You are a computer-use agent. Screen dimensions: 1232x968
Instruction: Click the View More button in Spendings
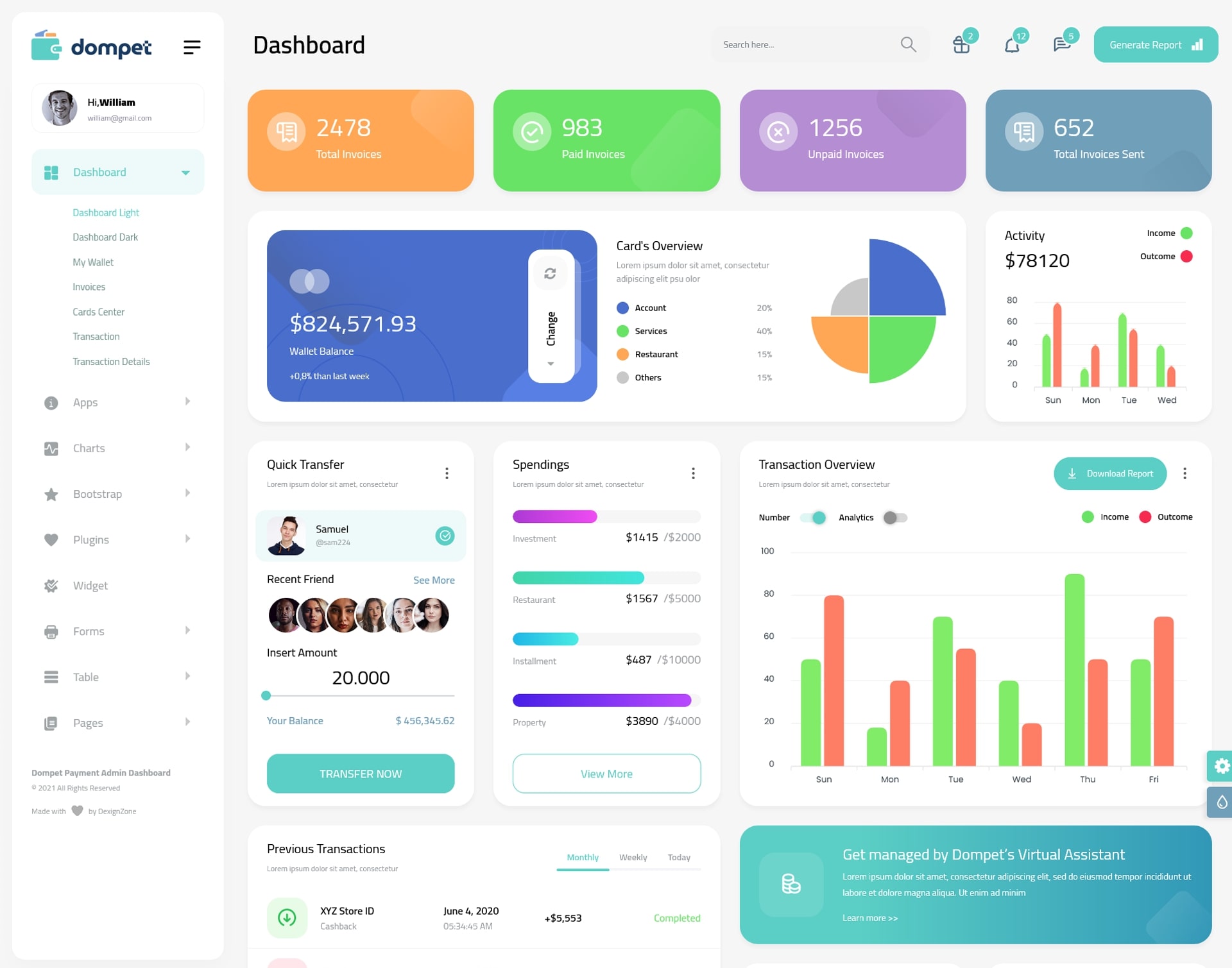click(x=608, y=773)
